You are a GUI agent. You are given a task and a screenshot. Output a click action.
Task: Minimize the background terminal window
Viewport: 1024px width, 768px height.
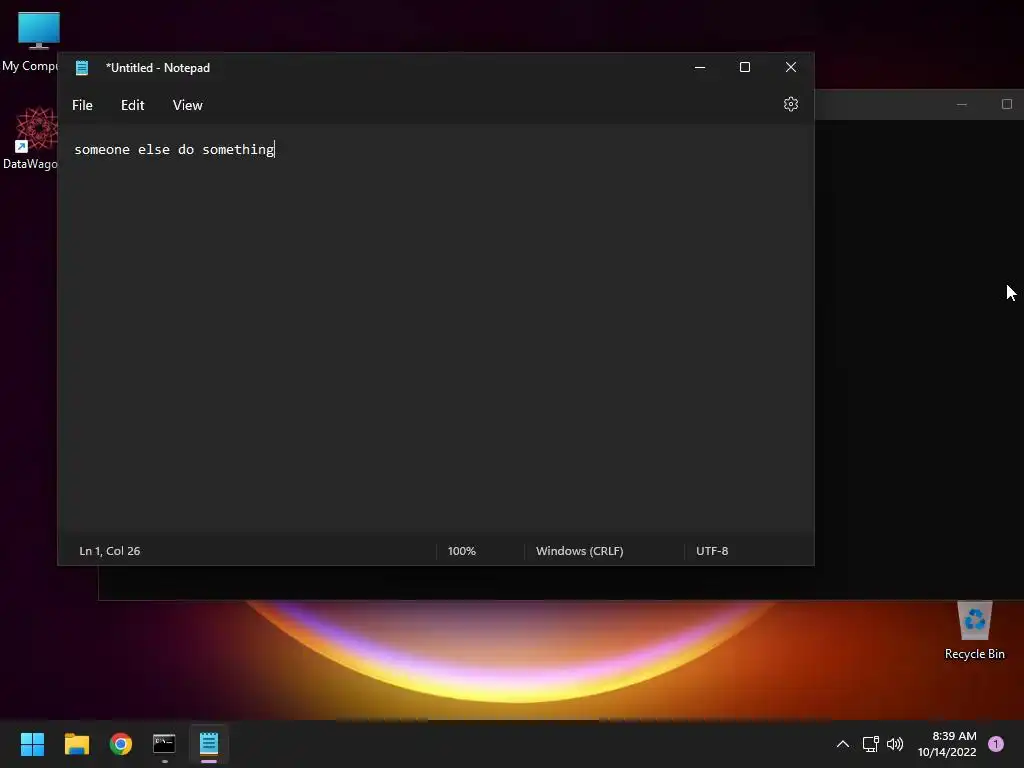961,104
